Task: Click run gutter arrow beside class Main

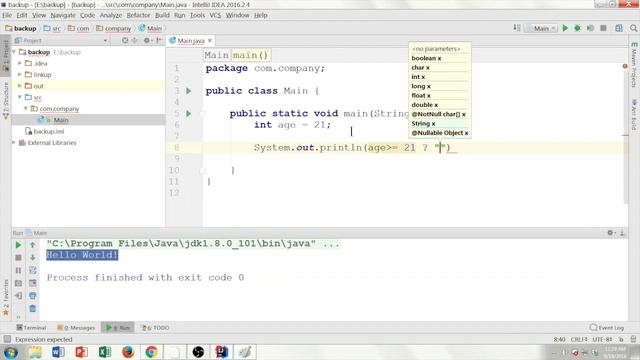Action: point(189,91)
